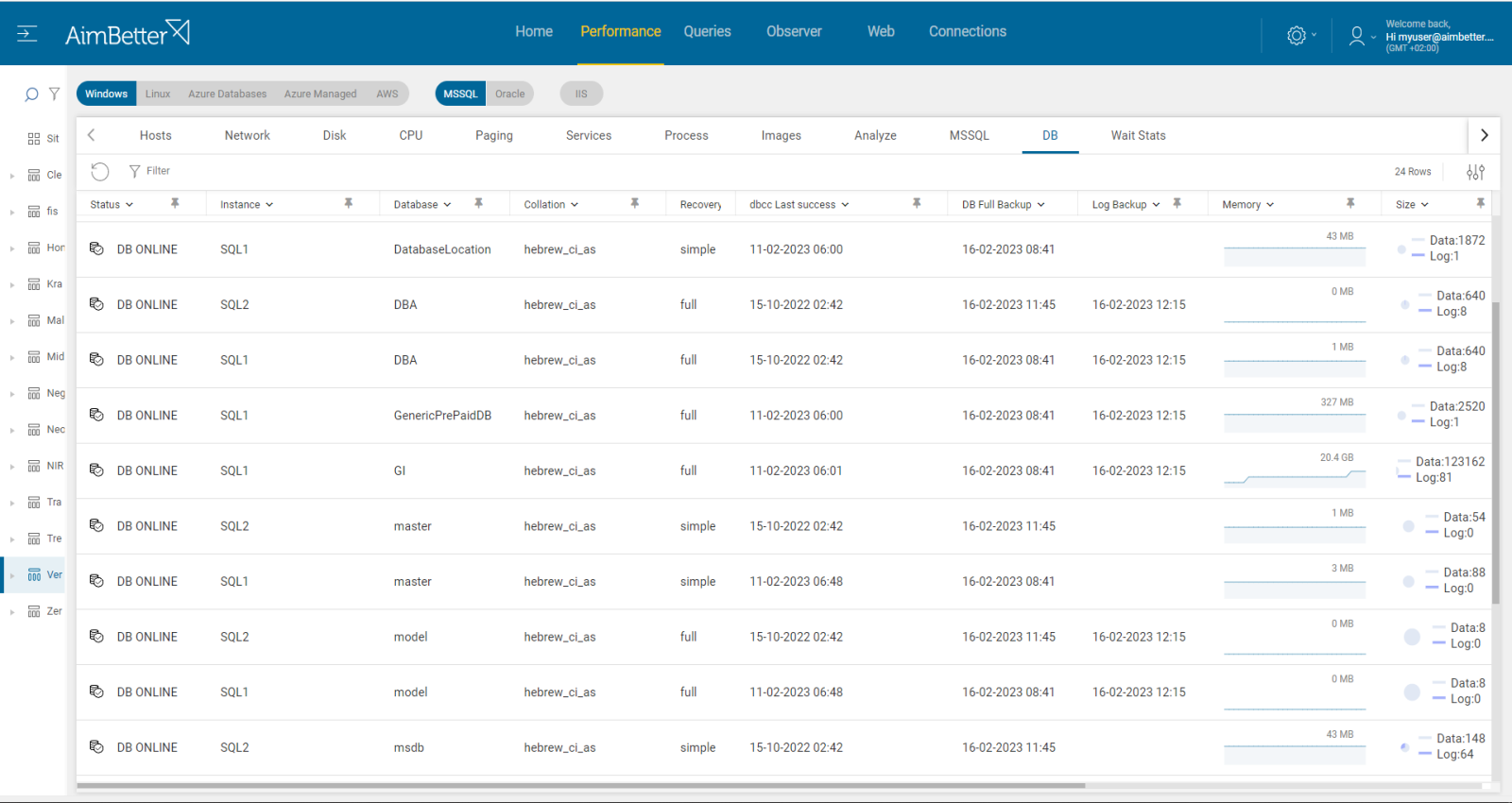Select the AWS platform toggle
1512x803 pixels.
(387, 94)
